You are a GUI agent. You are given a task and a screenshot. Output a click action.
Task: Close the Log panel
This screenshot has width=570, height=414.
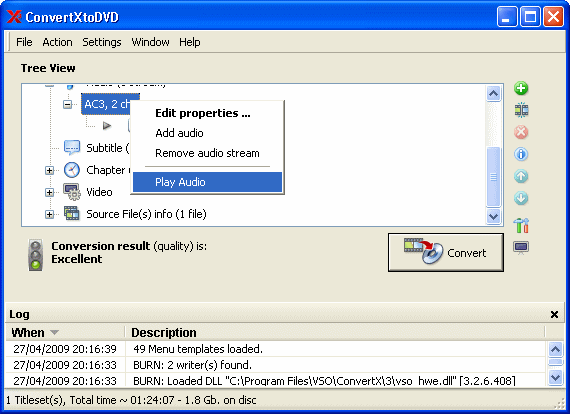click(x=554, y=314)
